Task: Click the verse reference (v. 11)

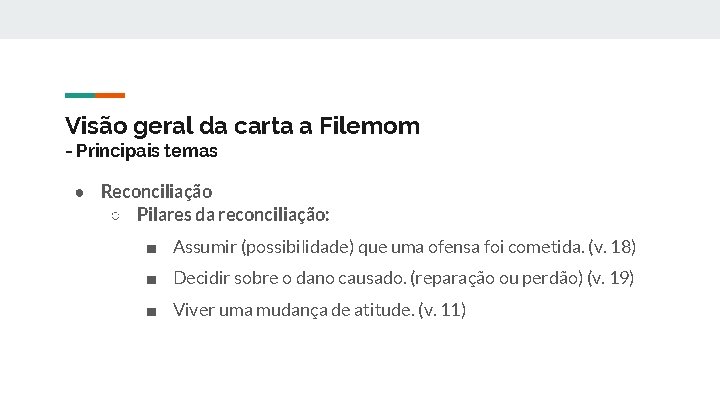Action: 442,310
